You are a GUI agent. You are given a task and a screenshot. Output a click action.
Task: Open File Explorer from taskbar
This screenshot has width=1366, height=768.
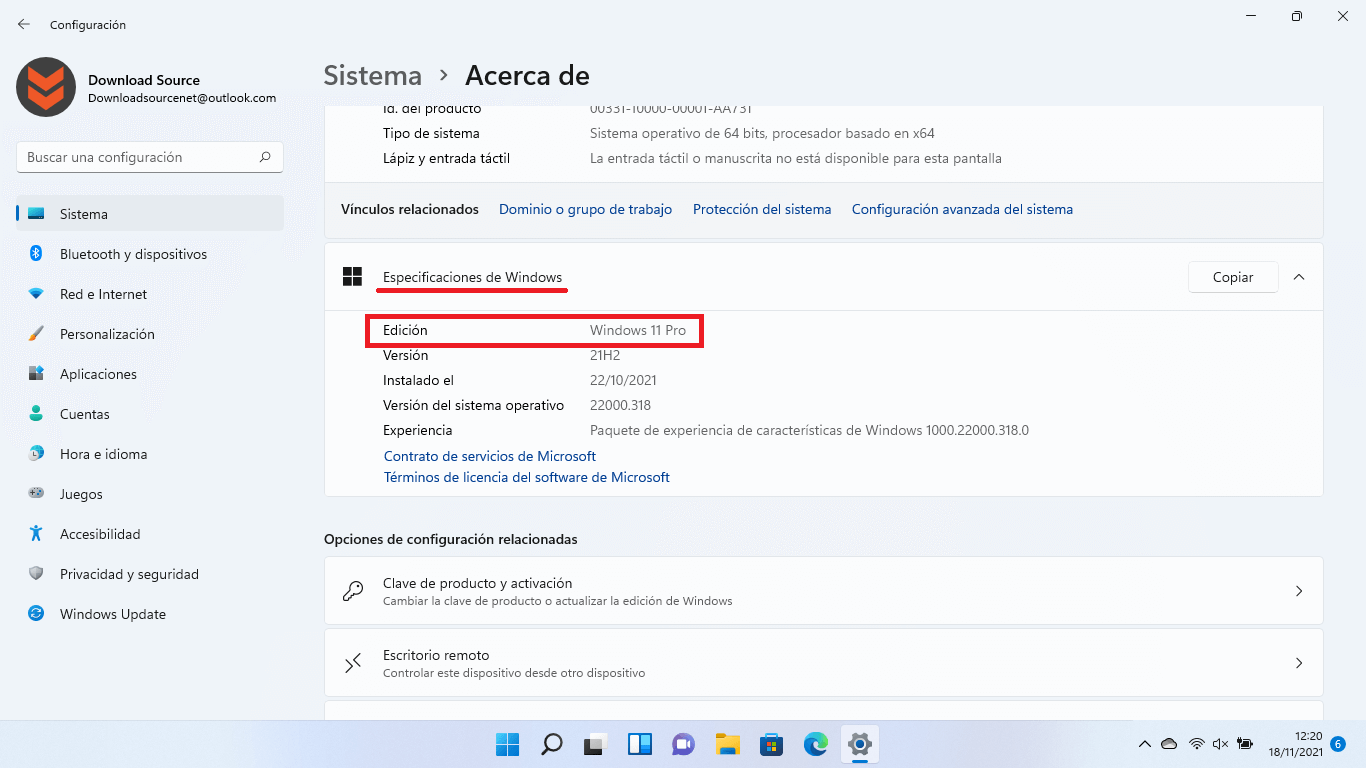[x=727, y=744]
